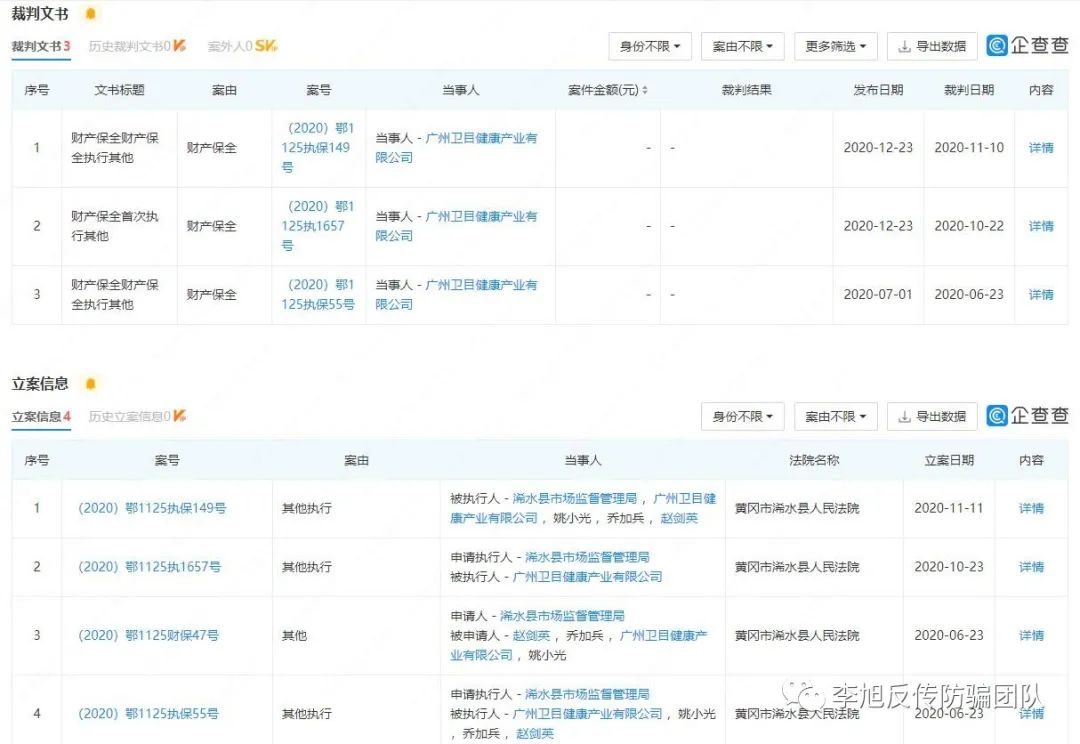The width and height of the screenshot is (1080, 744).
Task: Export data with 导出数据 in 立案信息 section
Action: click(932, 416)
